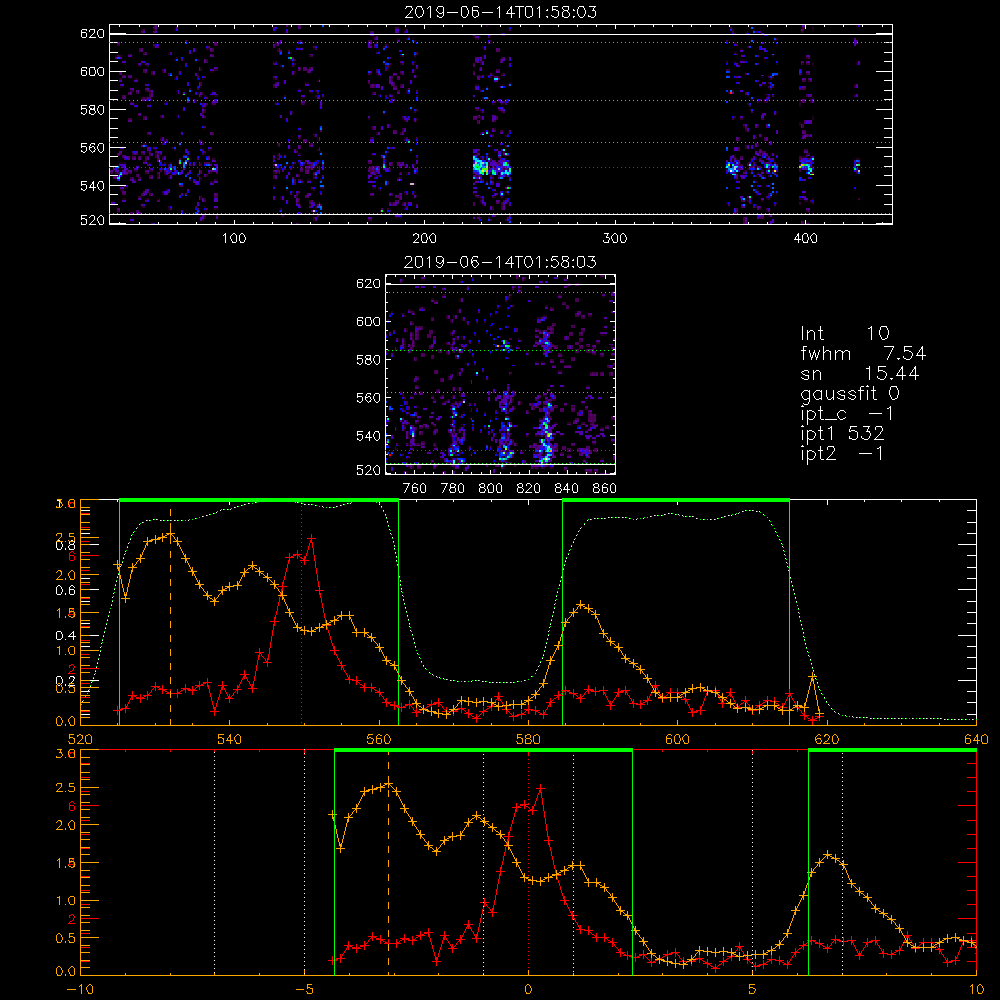The image size is (1000, 1000).
Task: Click x-axis label 600 on profile plot
Action: (678, 740)
